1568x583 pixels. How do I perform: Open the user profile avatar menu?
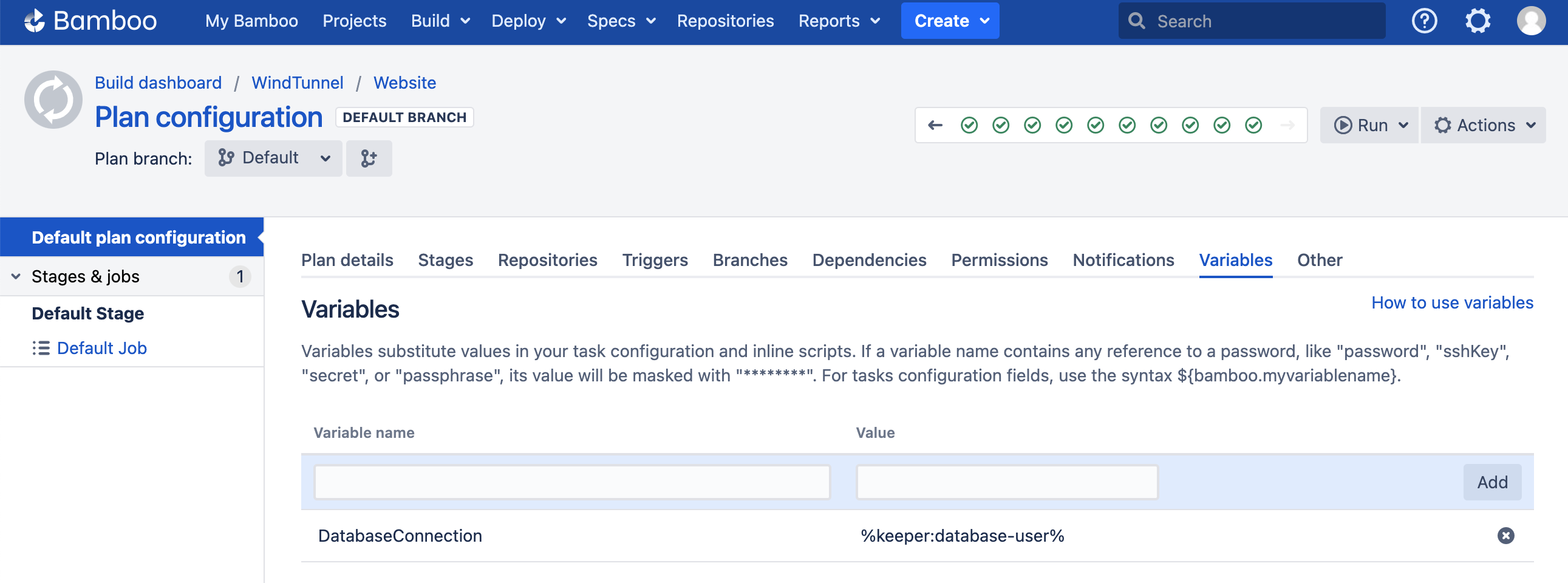tap(1531, 21)
